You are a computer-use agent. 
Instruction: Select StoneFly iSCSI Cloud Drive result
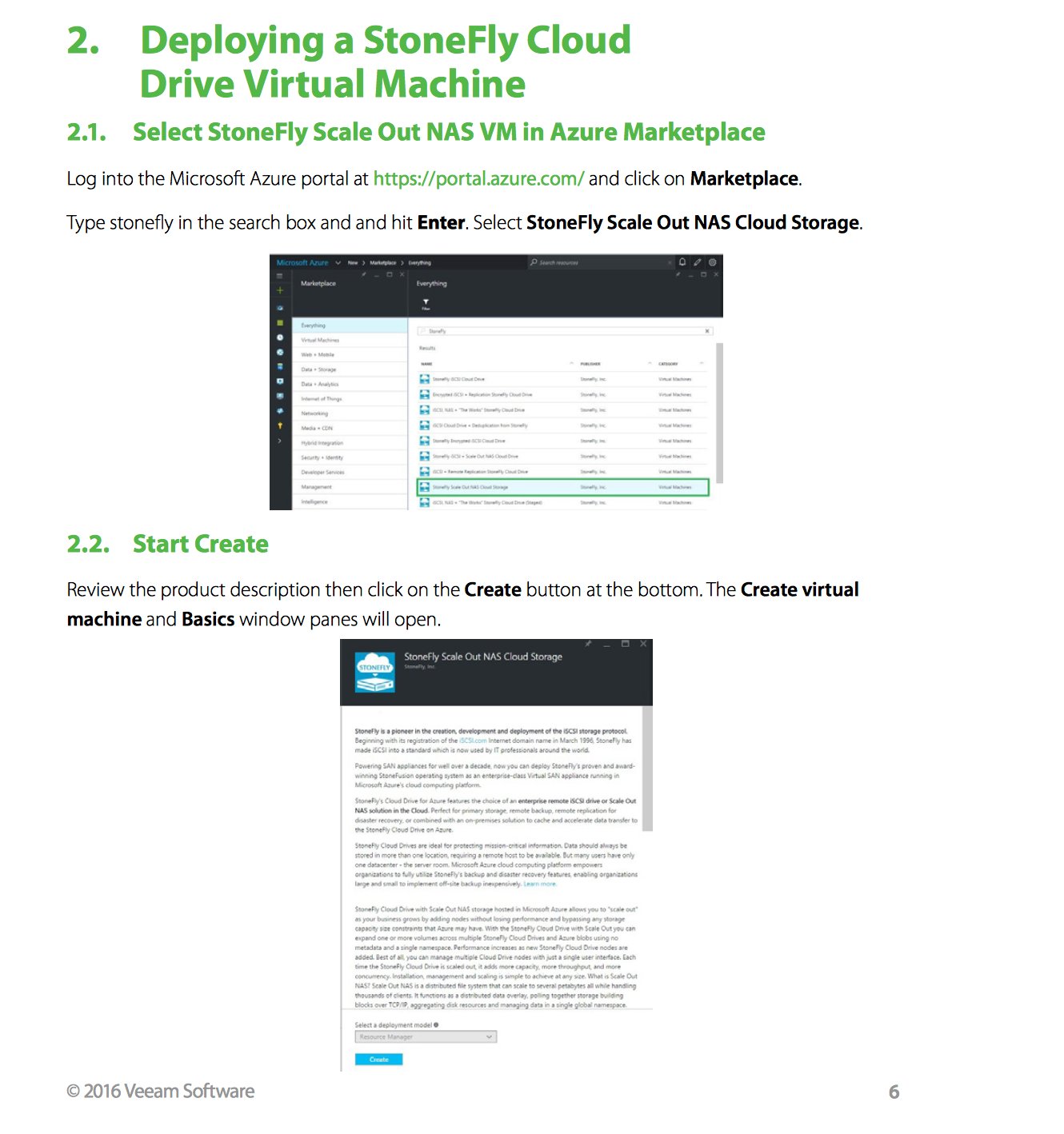(x=564, y=379)
